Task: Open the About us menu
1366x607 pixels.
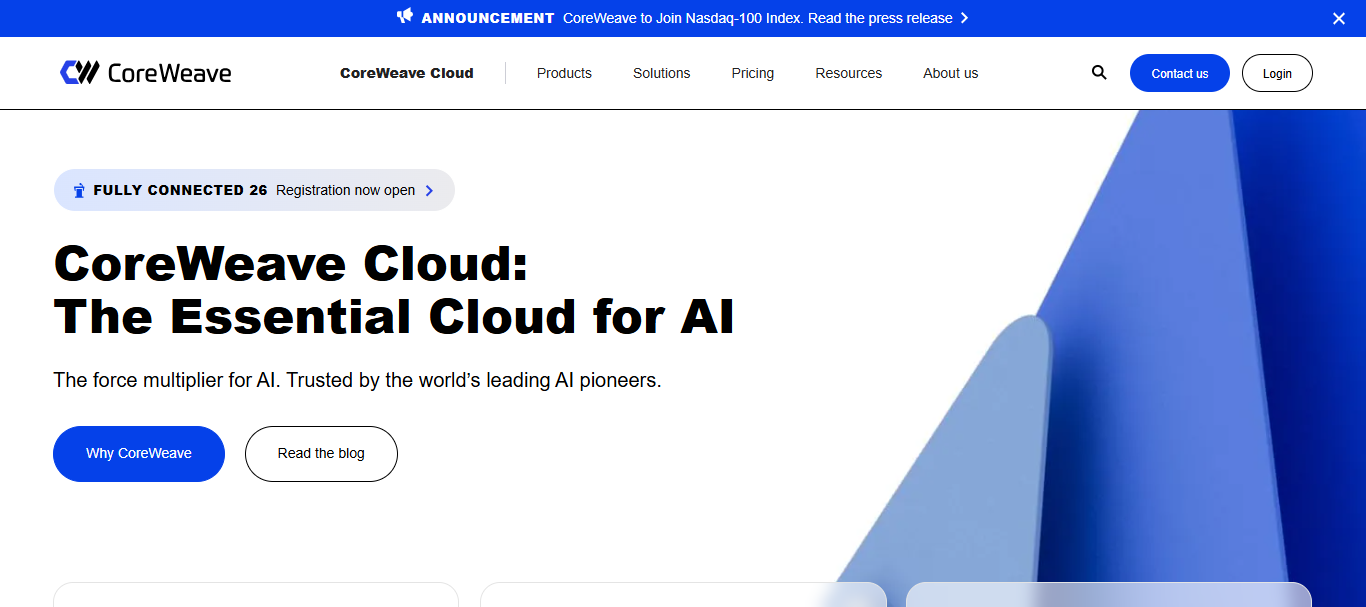Action: pos(951,73)
